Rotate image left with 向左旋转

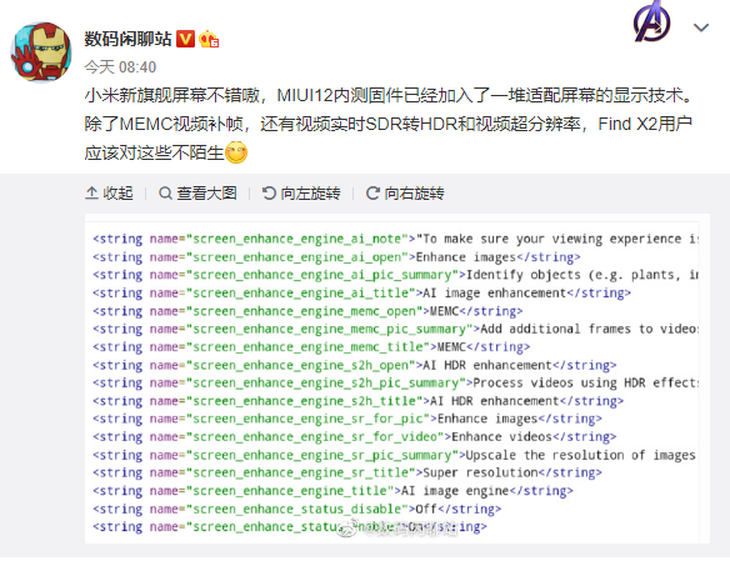pos(301,193)
